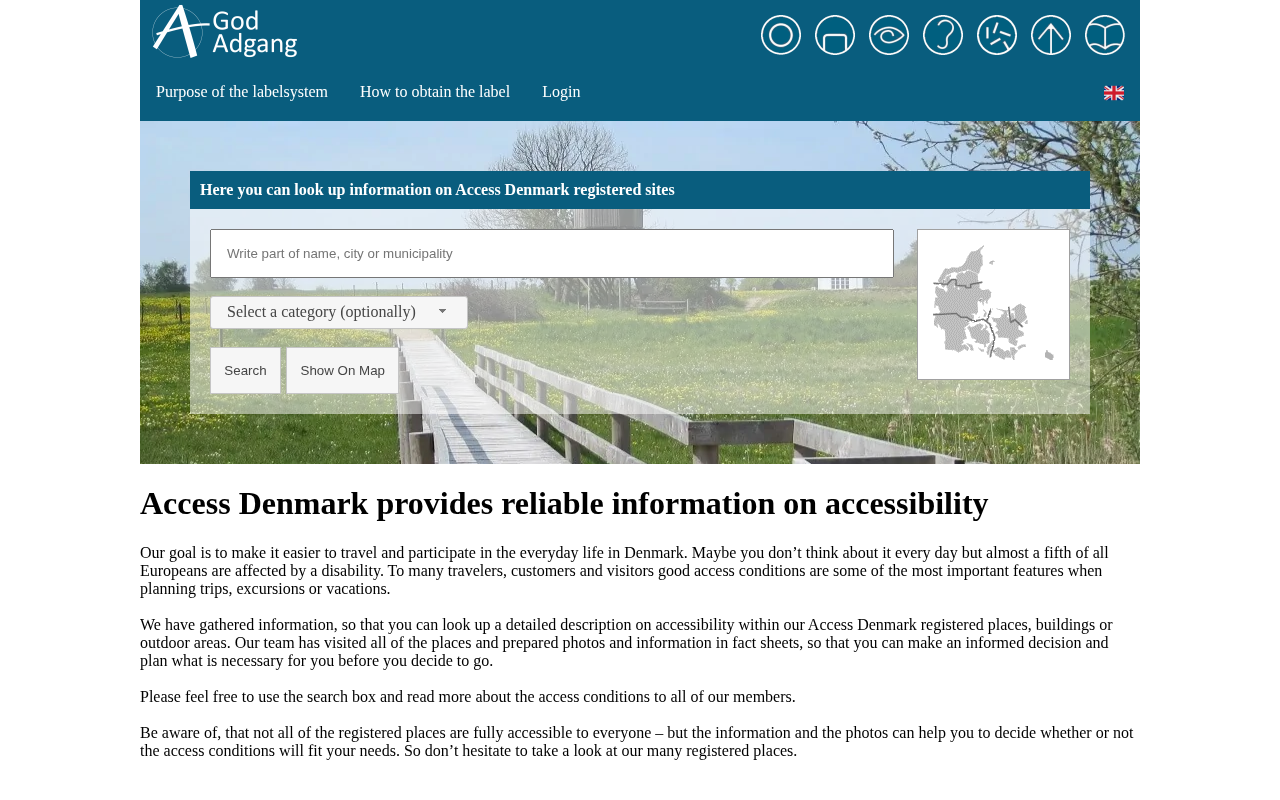Select the asthma and allergy icon
The image size is (1280, 800).
[997, 35]
